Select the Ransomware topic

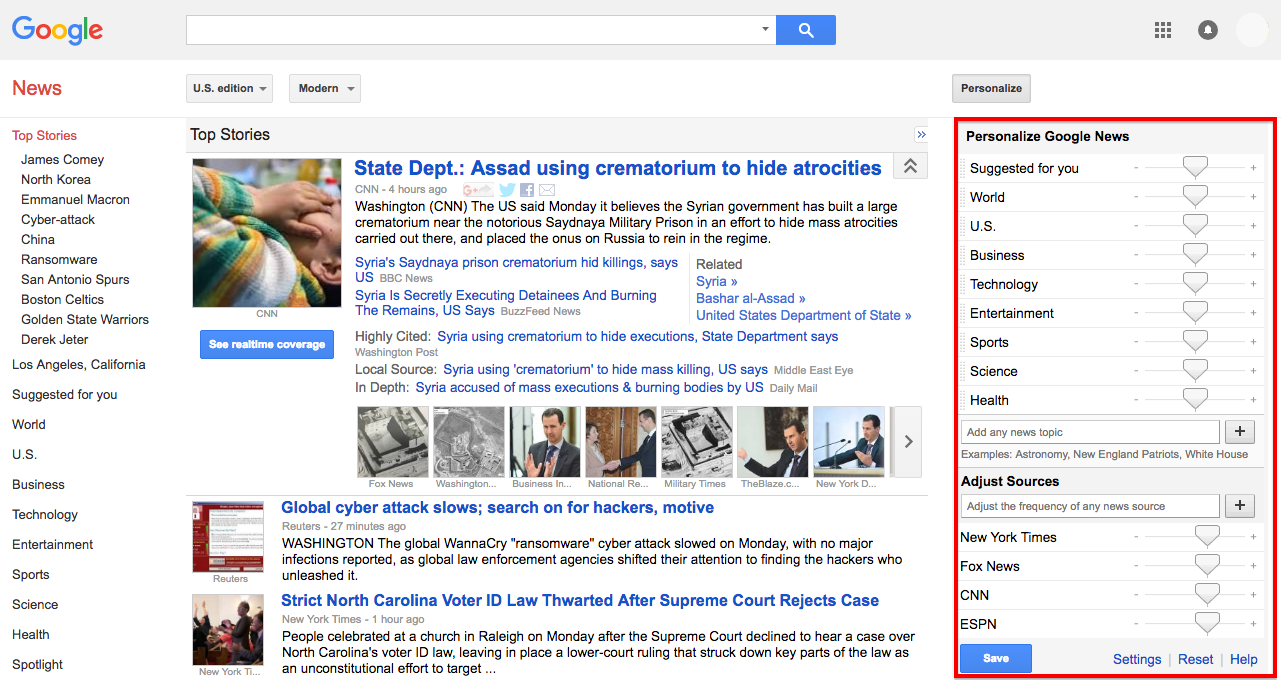click(59, 260)
